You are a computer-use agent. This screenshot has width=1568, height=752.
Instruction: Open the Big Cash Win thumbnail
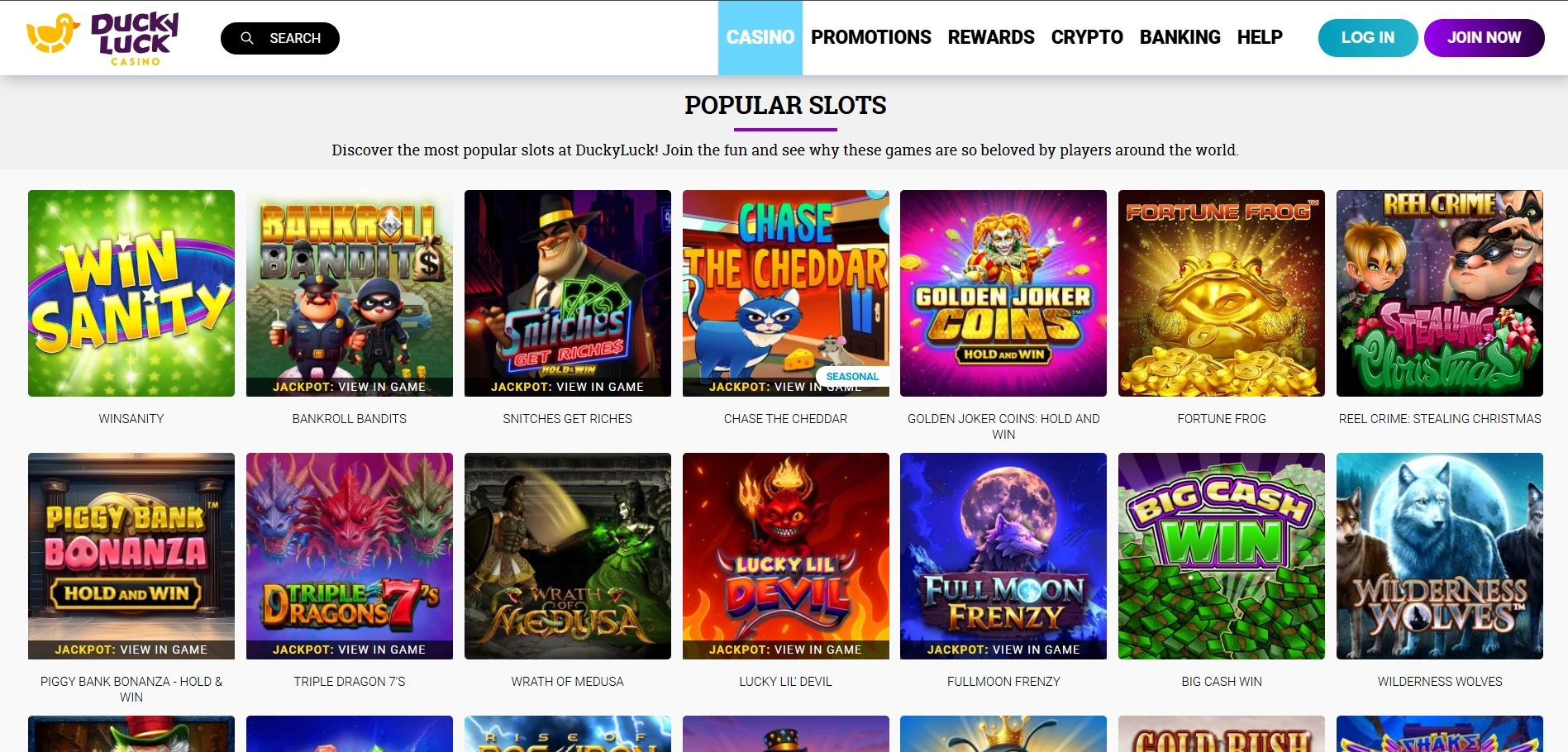pyautogui.click(x=1222, y=556)
